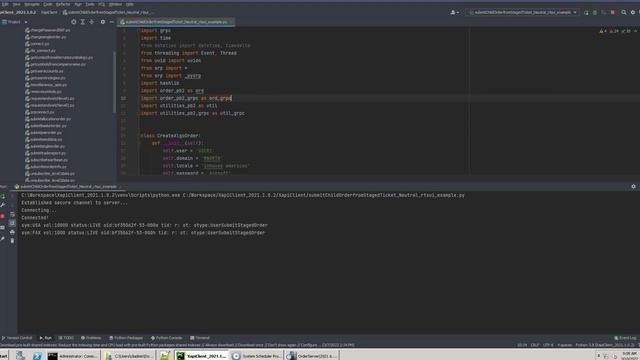
Task: Open the Help menu
Action: click(x=129, y=4)
